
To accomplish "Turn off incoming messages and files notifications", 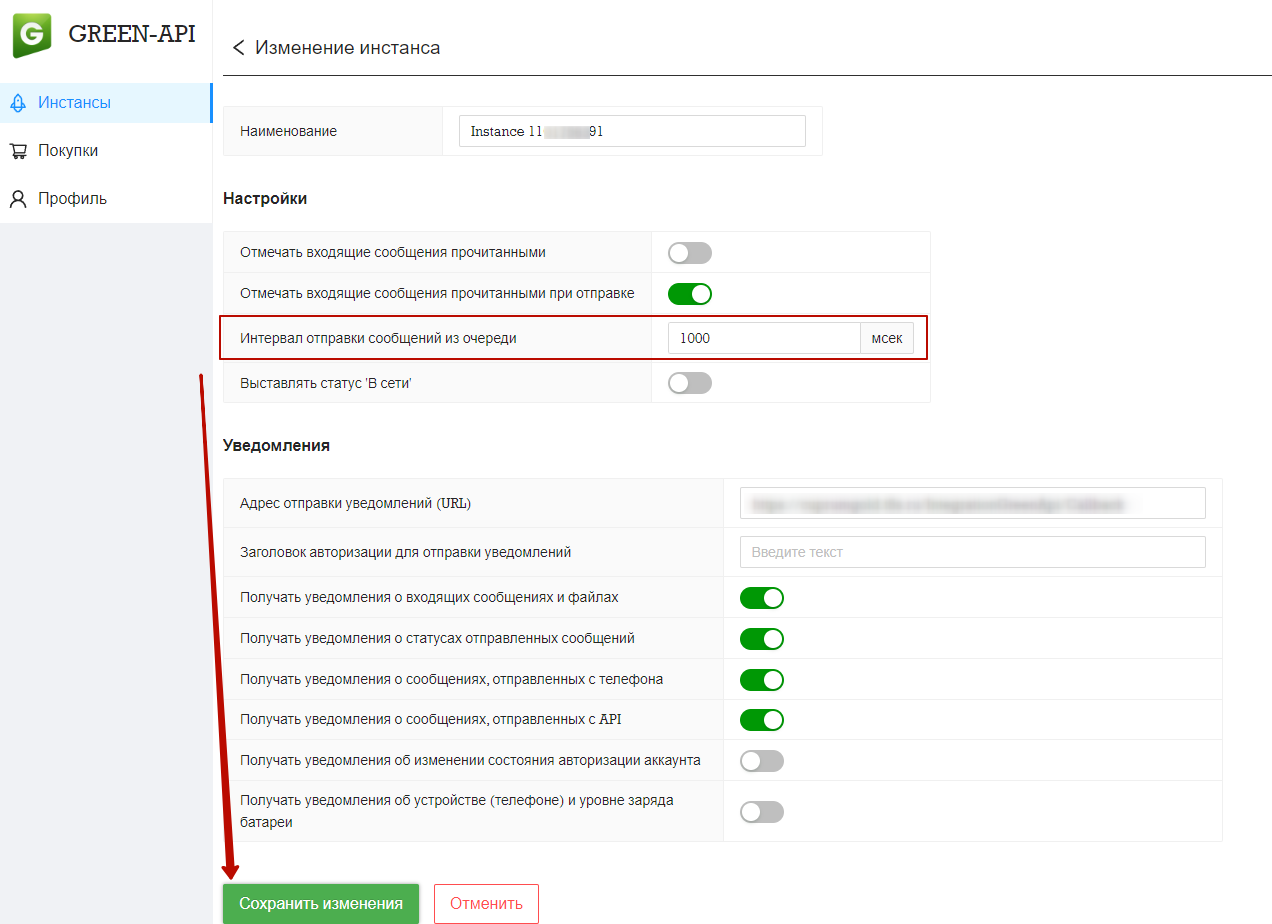I will pyautogui.click(x=762, y=598).
